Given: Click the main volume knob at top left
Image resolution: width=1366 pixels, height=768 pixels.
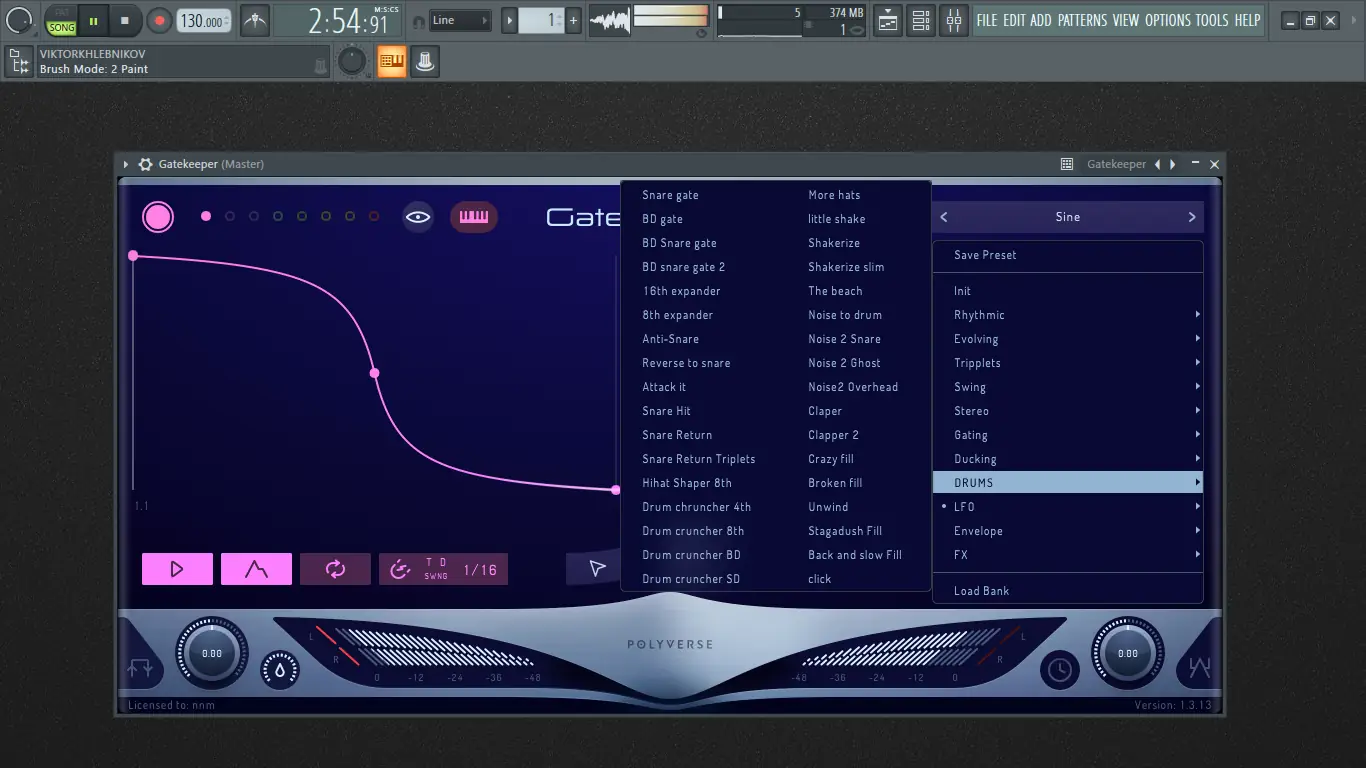Looking at the screenshot, I should pyautogui.click(x=19, y=20).
